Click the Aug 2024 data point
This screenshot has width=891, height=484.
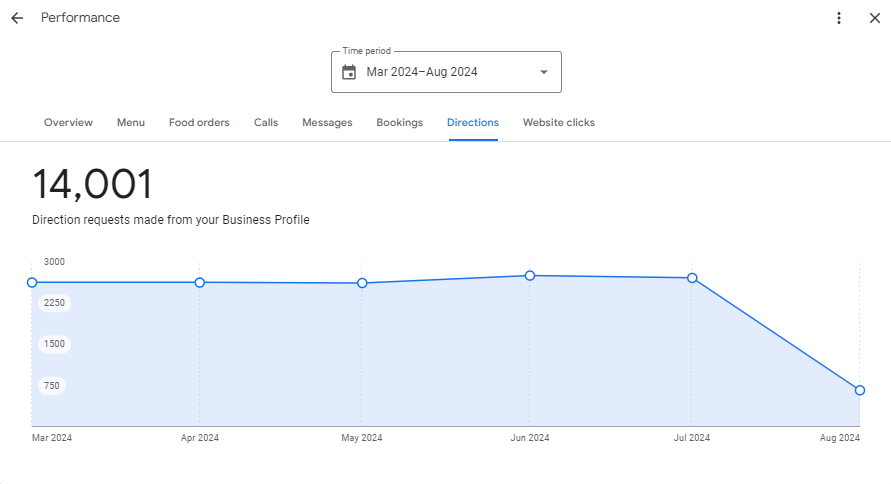coord(860,390)
